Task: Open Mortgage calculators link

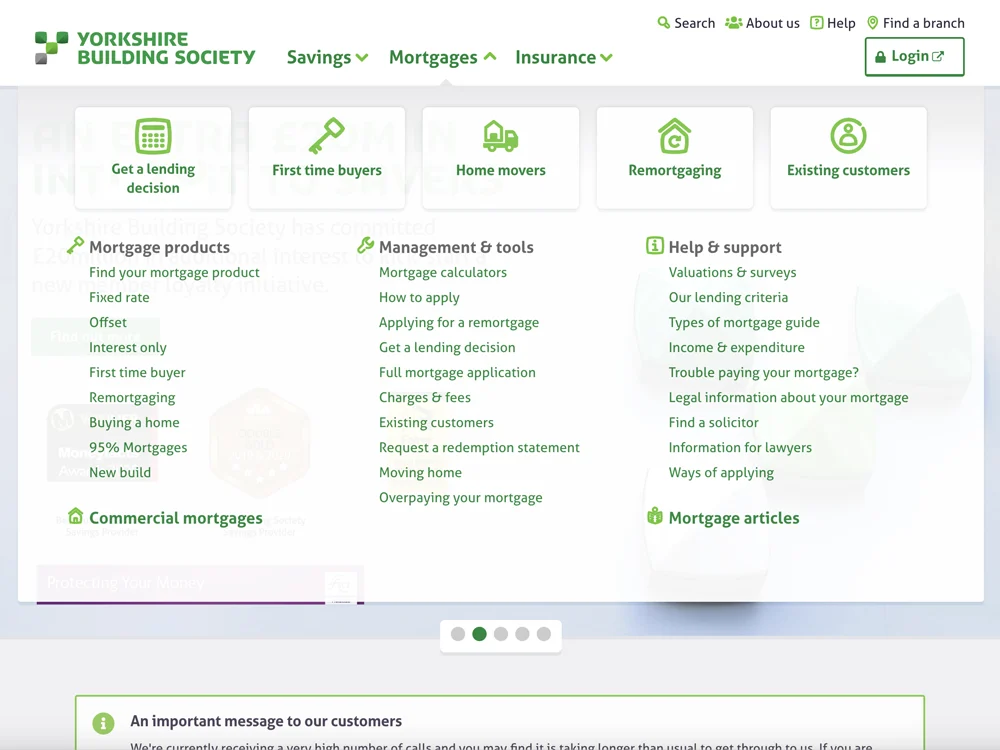Action: point(443,272)
